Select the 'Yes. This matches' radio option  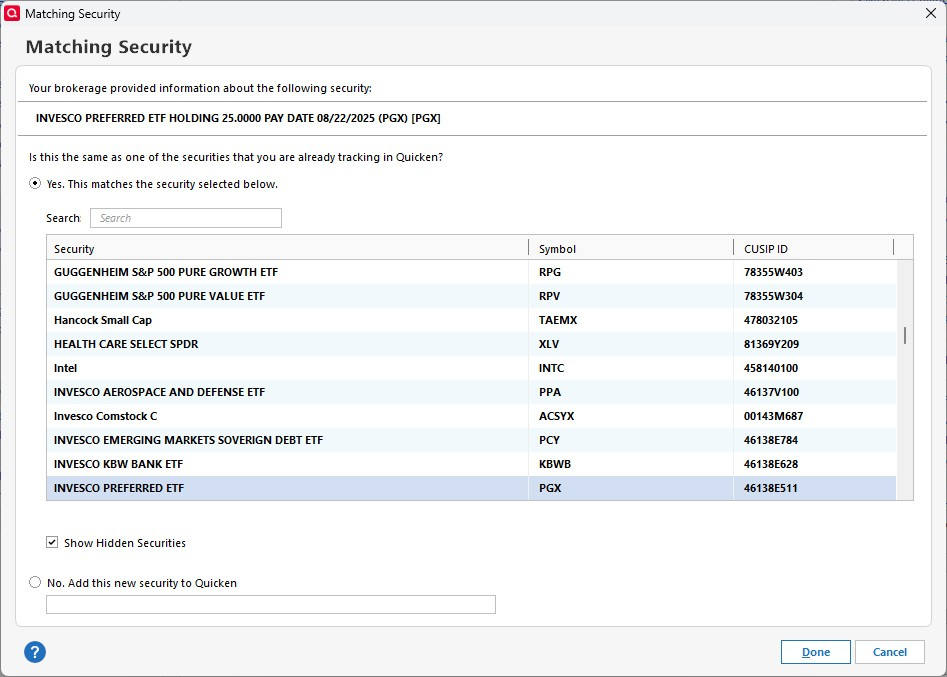click(36, 184)
